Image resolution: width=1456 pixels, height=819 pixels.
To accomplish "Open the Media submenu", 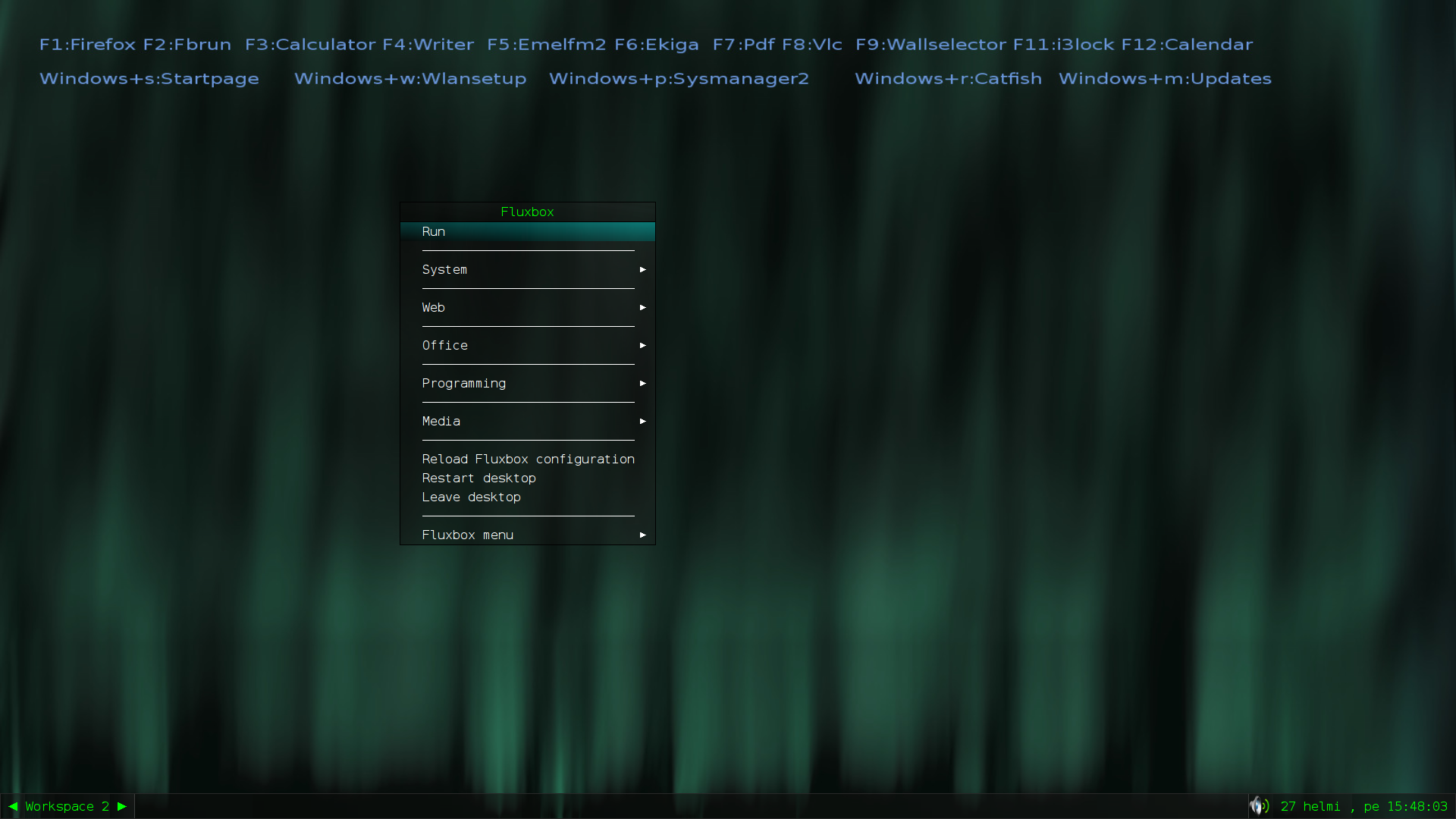I will (x=527, y=421).
